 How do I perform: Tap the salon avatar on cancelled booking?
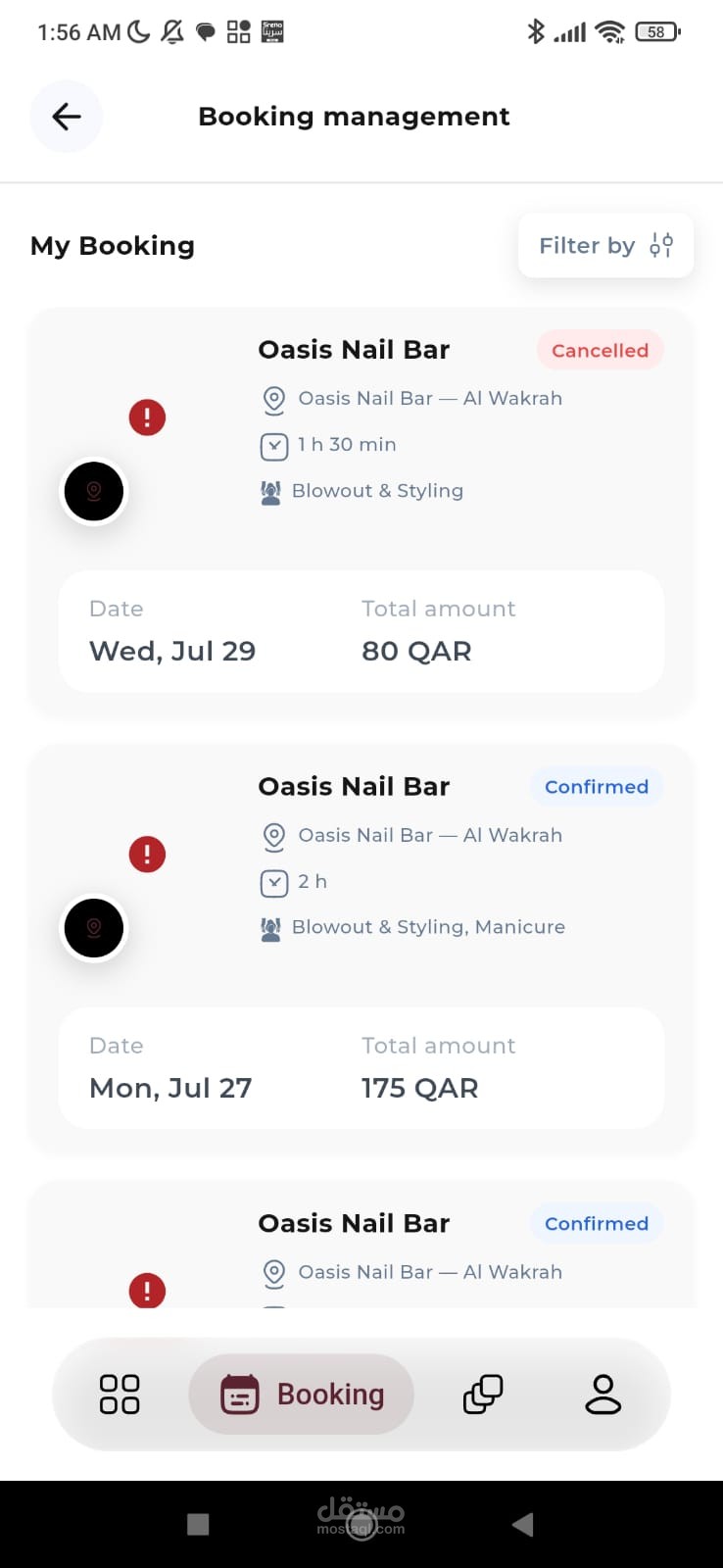click(x=94, y=491)
